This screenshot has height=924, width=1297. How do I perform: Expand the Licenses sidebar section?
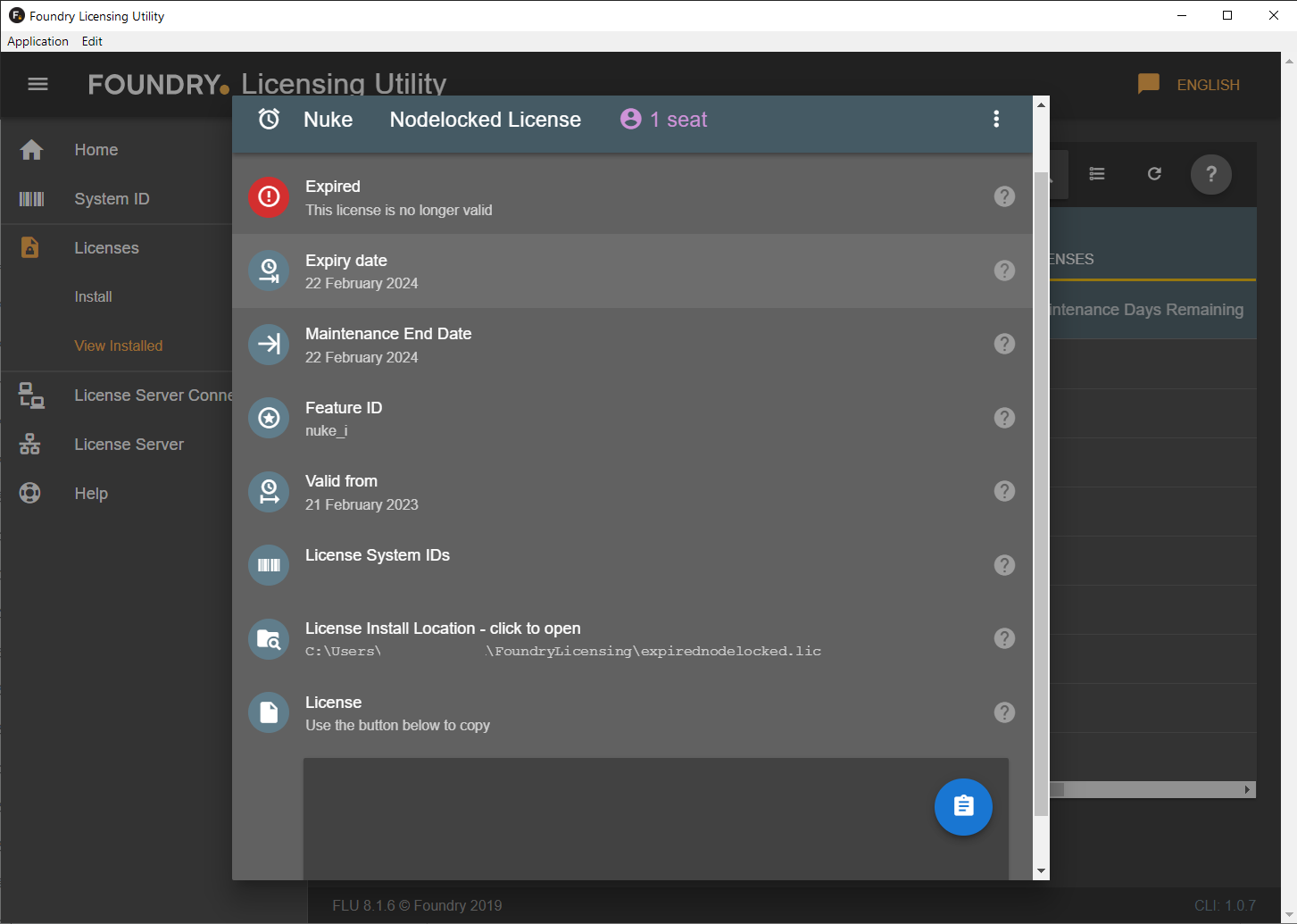click(106, 248)
